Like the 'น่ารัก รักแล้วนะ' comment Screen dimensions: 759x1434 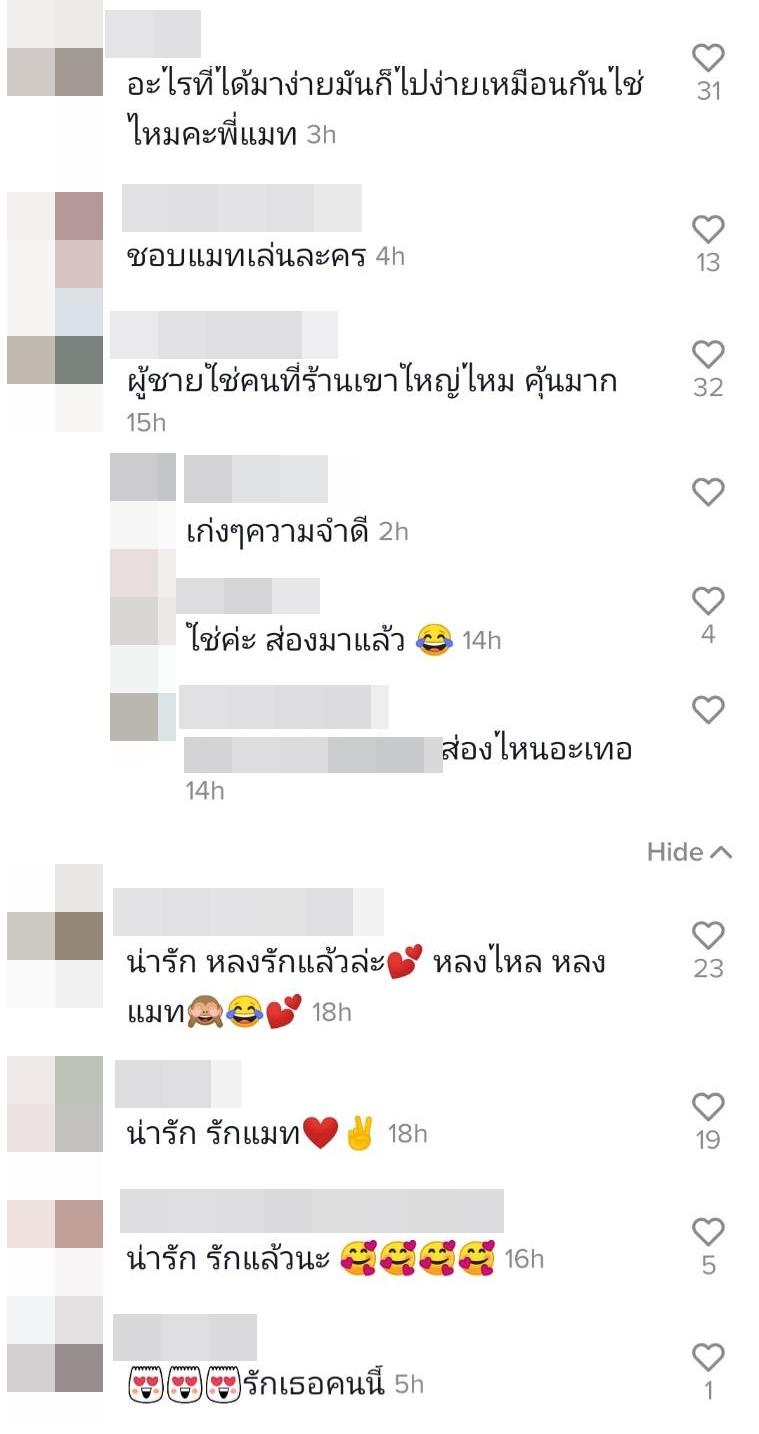point(708,1232)
